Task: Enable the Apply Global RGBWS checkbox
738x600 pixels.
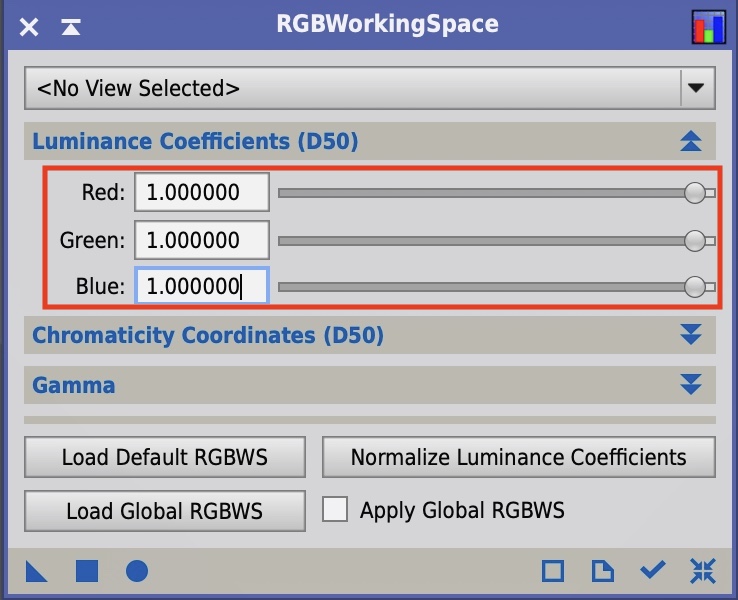Action: 335,509
